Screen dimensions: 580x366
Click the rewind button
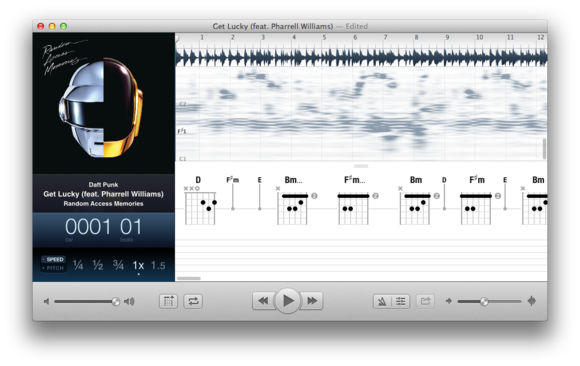coord(263,301)
